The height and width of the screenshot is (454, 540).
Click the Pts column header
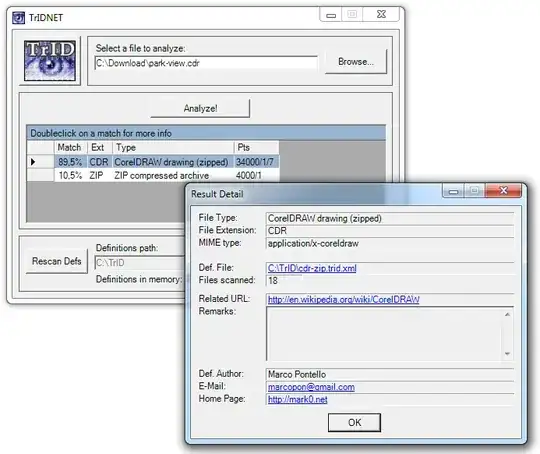point(256,147)
